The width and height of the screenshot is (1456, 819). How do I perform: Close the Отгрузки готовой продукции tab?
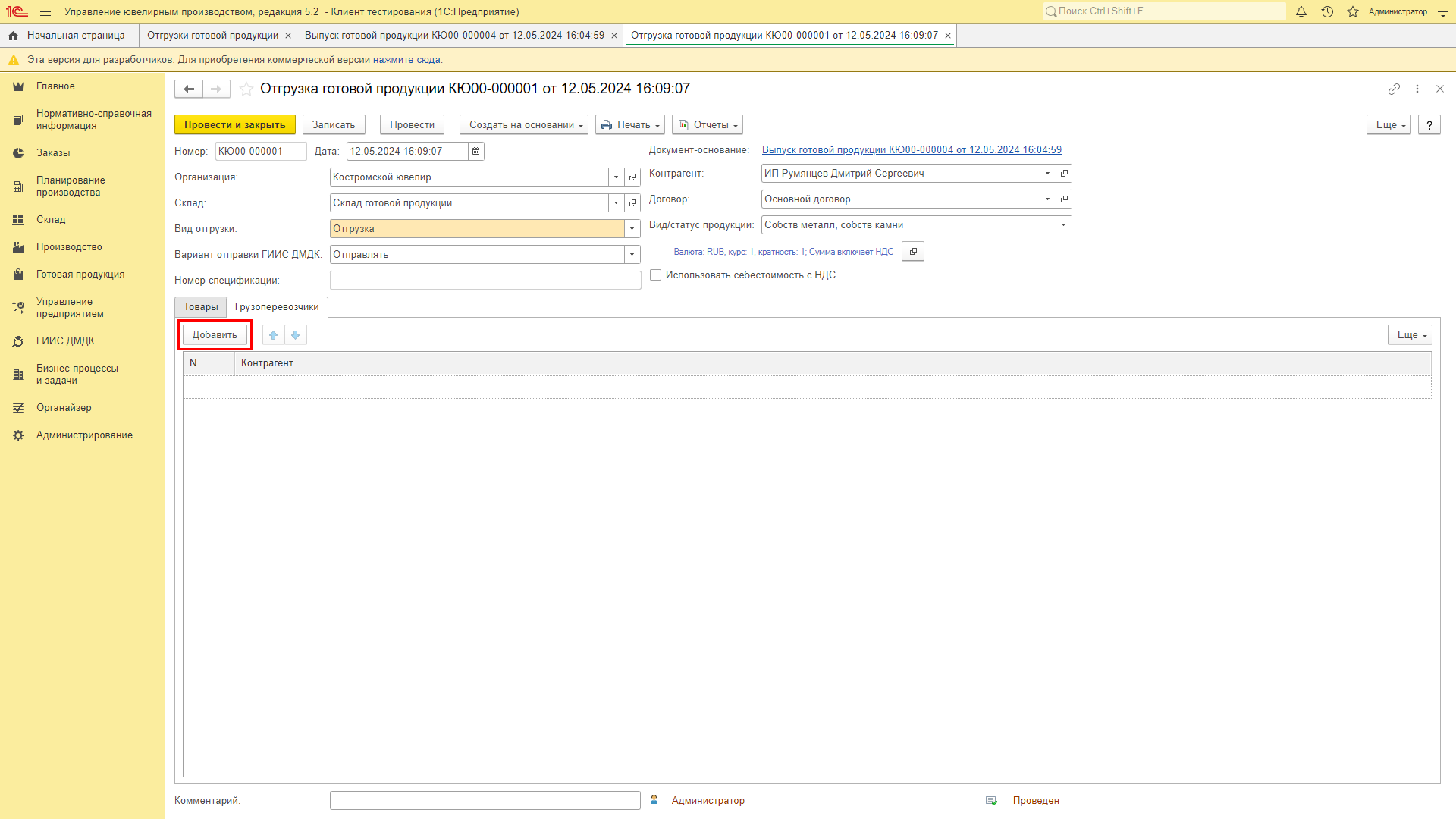tap(288, 36)
